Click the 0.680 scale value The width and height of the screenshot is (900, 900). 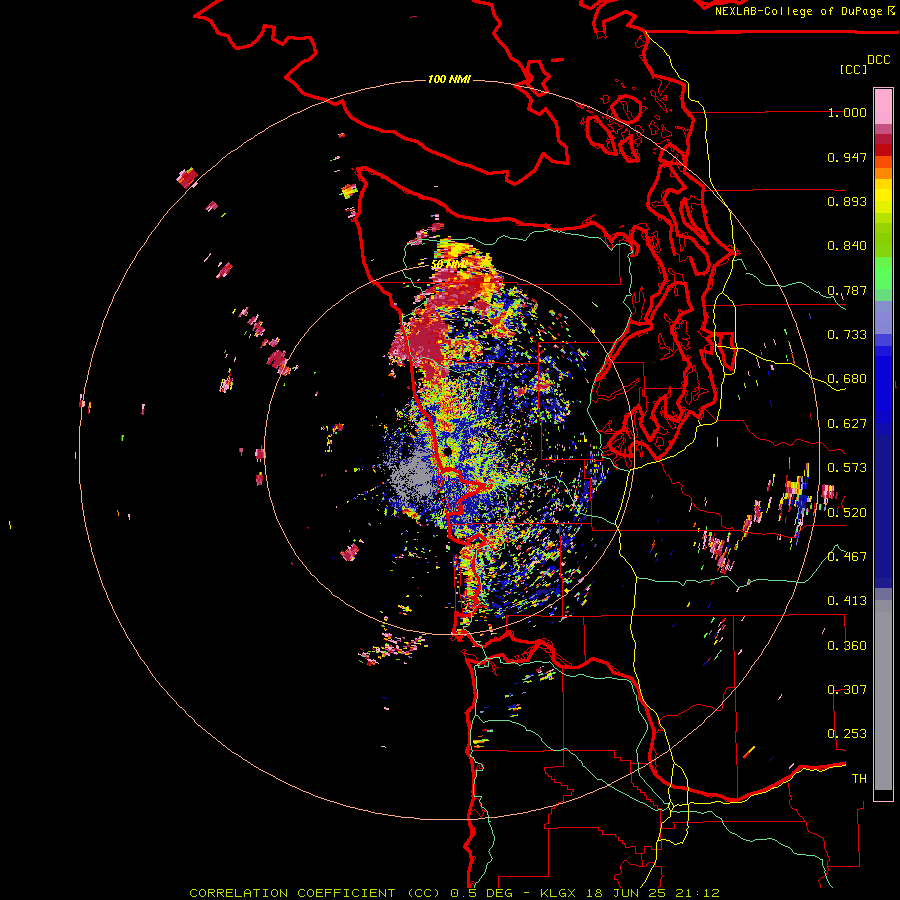click(847, 379)
